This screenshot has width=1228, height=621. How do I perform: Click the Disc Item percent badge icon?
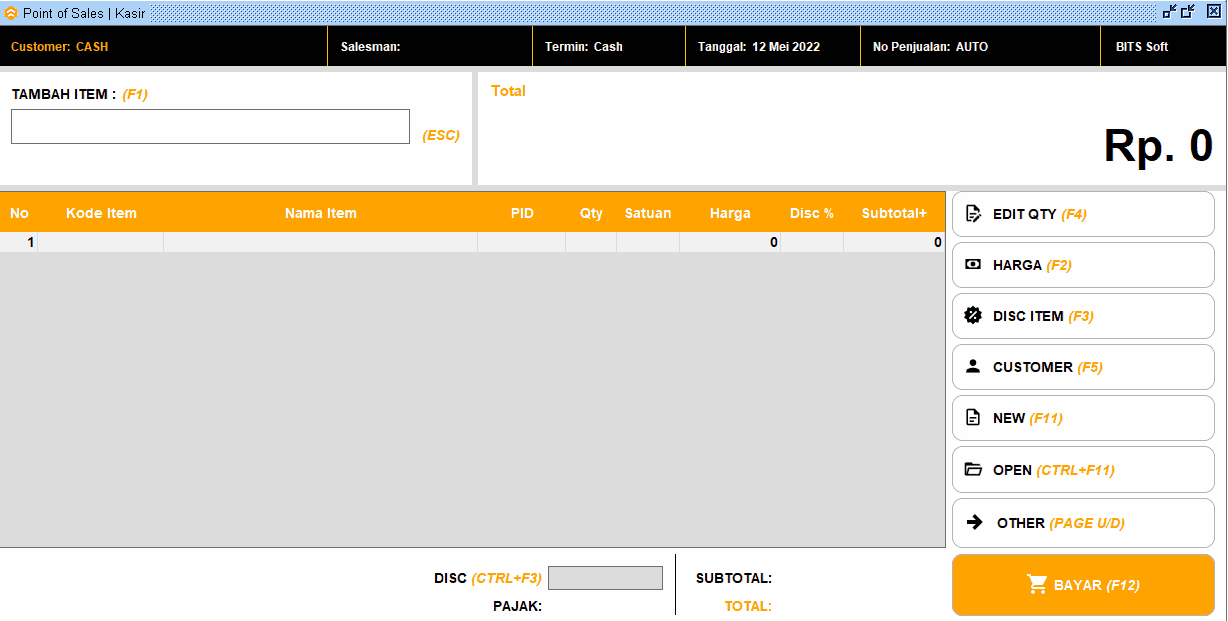click(973, 316)
